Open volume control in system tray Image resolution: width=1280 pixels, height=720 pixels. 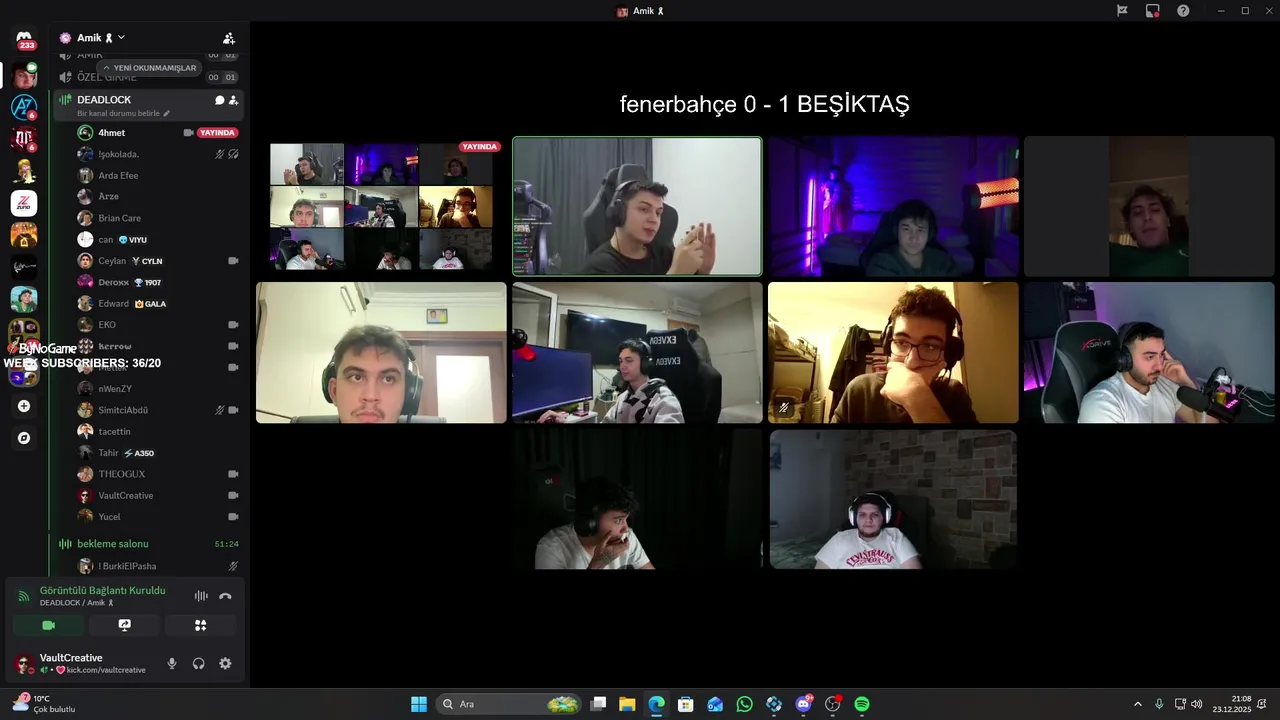1197,704
